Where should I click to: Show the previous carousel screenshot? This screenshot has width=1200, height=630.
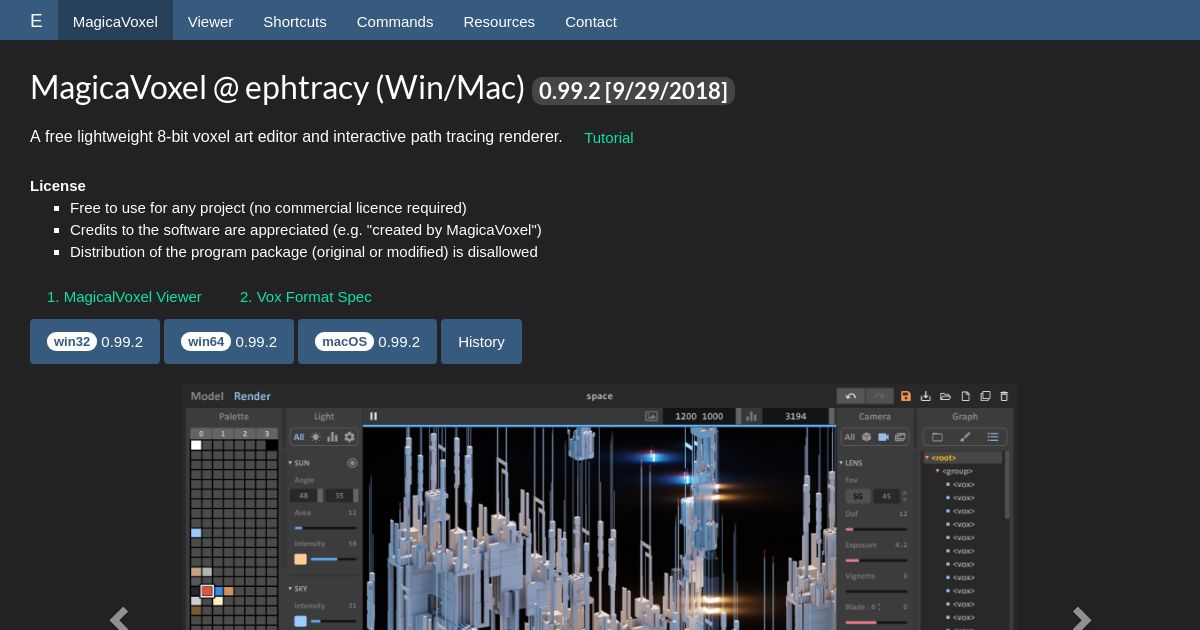coord(119,619)
